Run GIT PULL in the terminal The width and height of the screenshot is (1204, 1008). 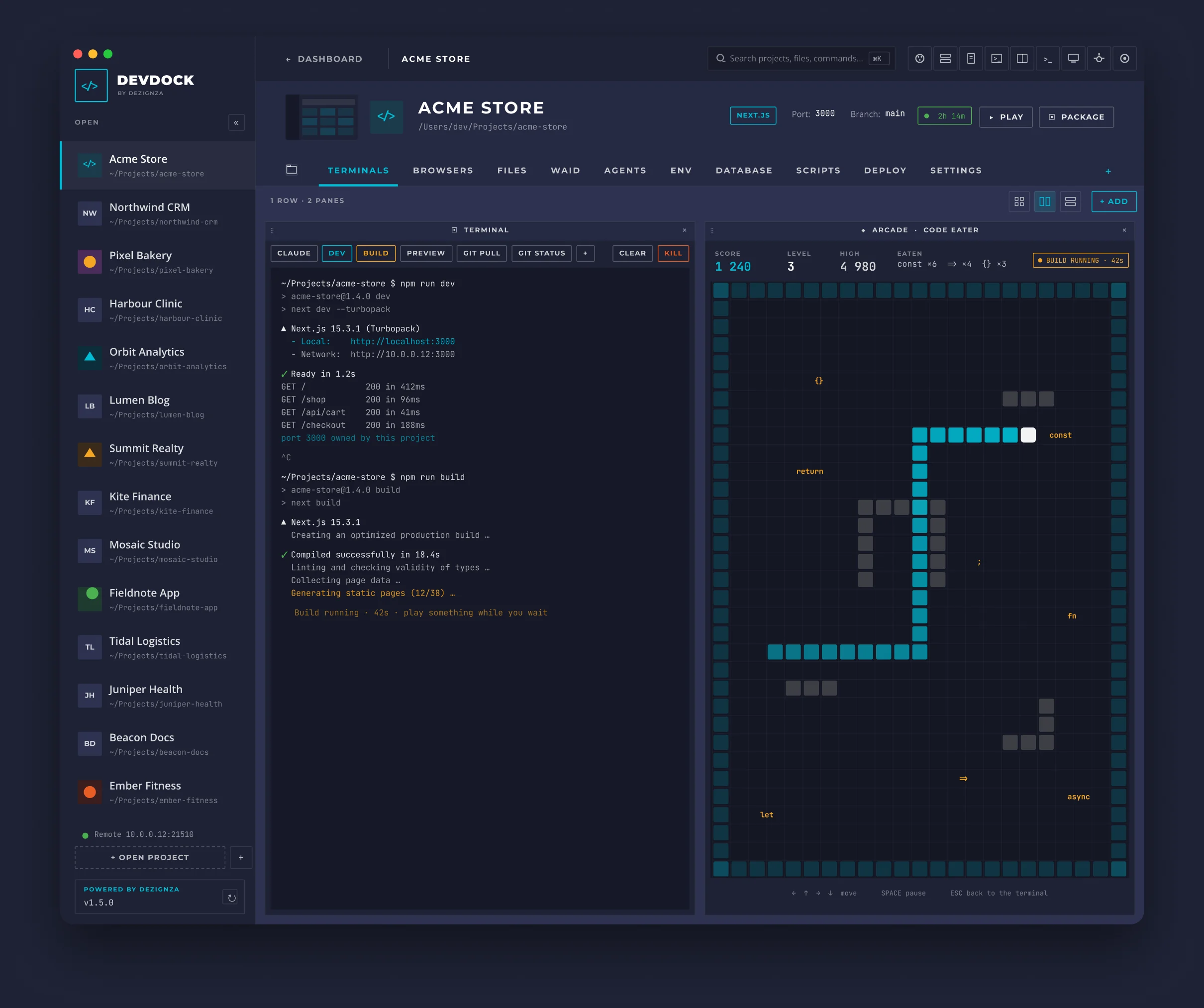pyautogui.click(x=482, y=253)
